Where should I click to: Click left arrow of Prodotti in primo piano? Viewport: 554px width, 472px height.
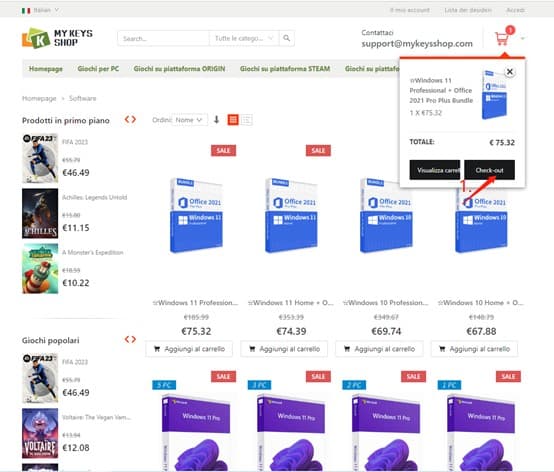[127, 119]
